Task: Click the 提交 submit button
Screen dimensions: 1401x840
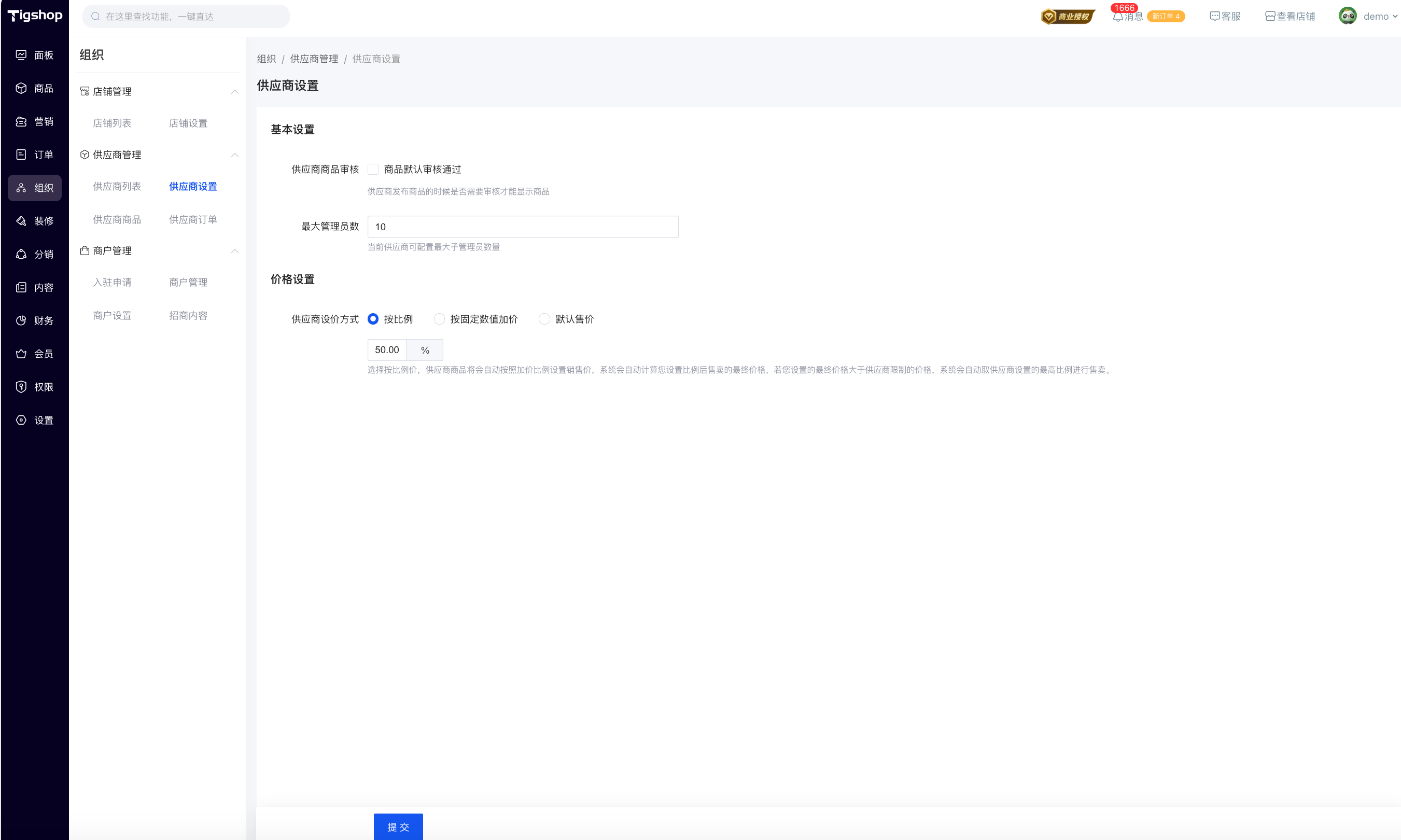Action: coord(398,827)
